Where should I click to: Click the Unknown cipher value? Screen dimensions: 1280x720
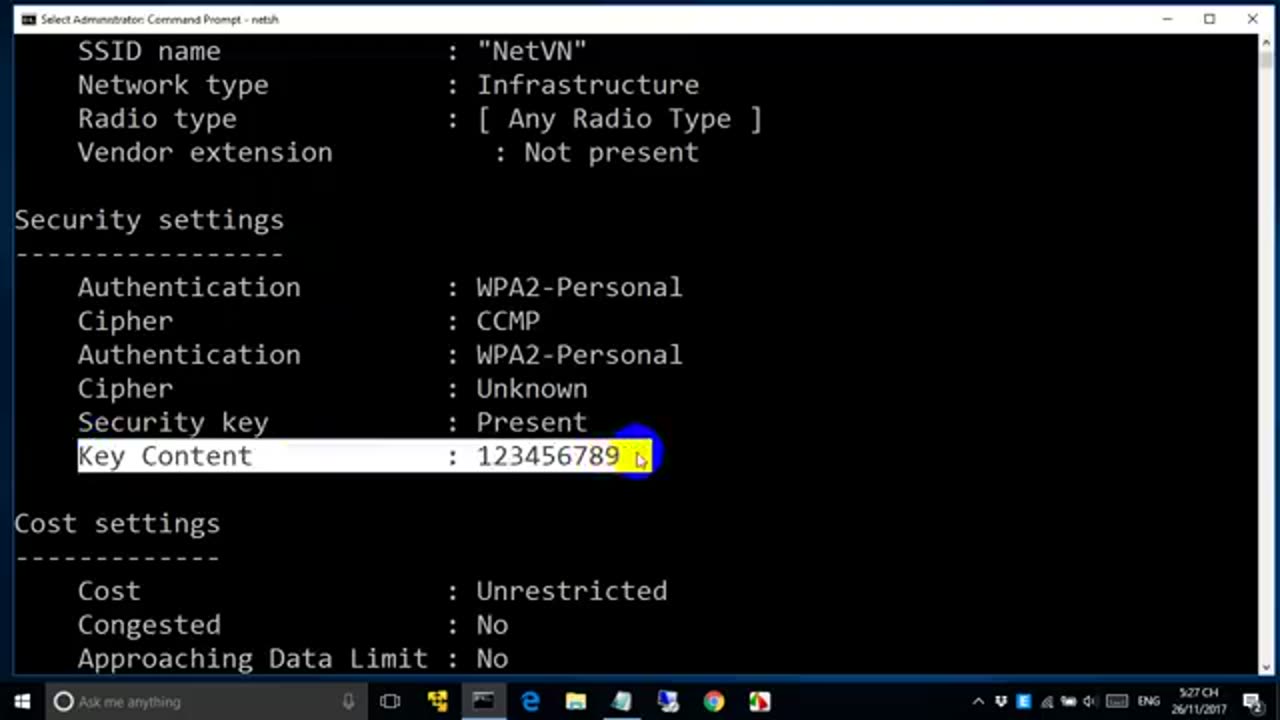pos(532,389)
